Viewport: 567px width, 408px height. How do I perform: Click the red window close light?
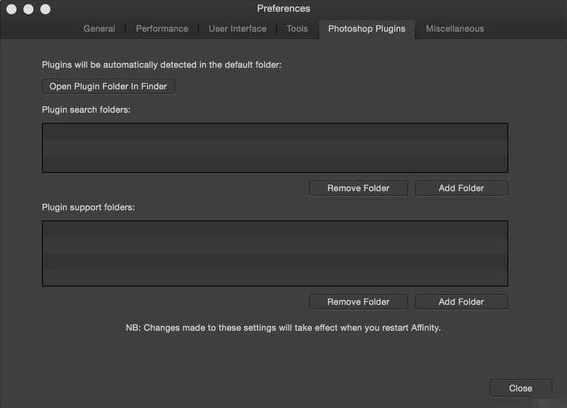click(x=12, y=9)
